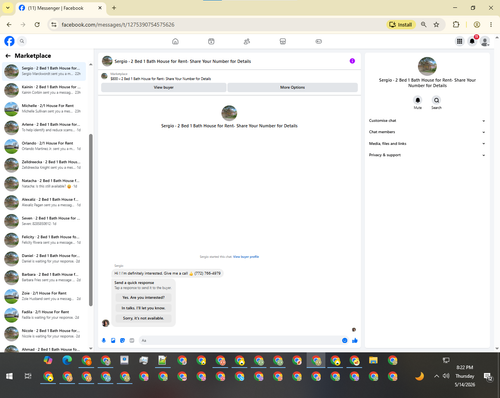The width and height of the screenshot is (500, 398).
Task: Open Zoie 2/1 House For Rent chat
Action: pyautogui.click(x=44, y=296)
